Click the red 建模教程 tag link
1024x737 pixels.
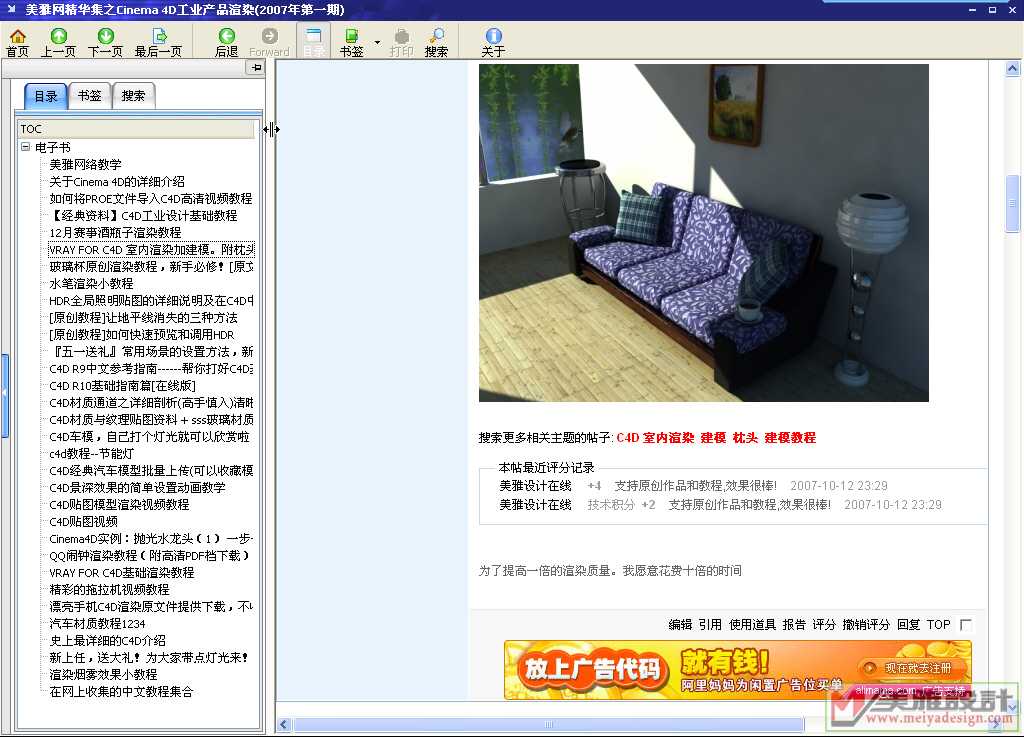pyautogui.click(x=790, y=437)
